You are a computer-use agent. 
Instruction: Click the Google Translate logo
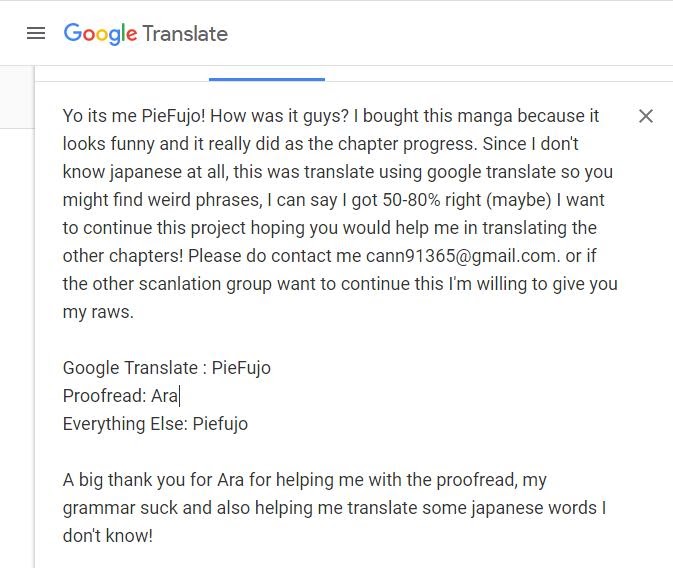click(x=146, y=33)
